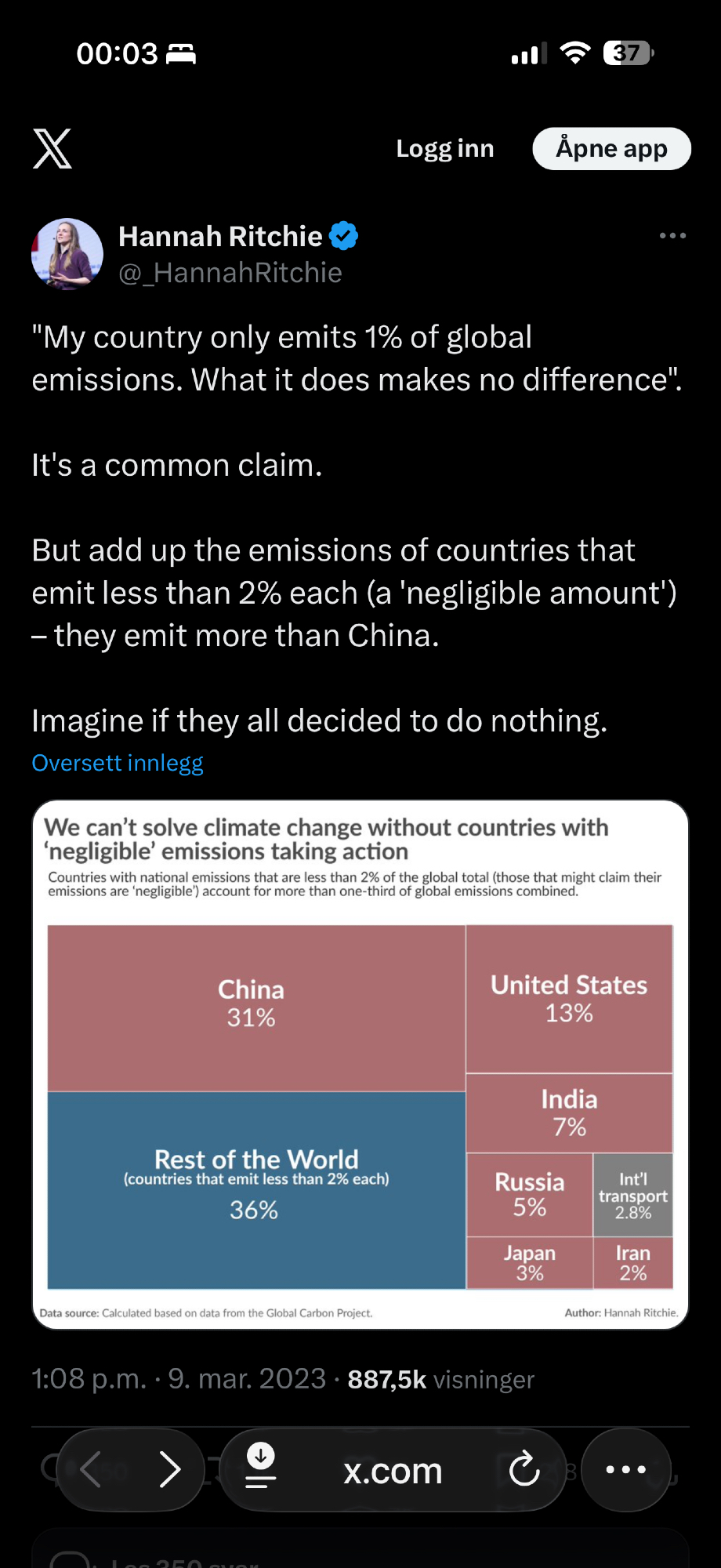Open the @_HannahRitchie handle link

click(230, 273)
